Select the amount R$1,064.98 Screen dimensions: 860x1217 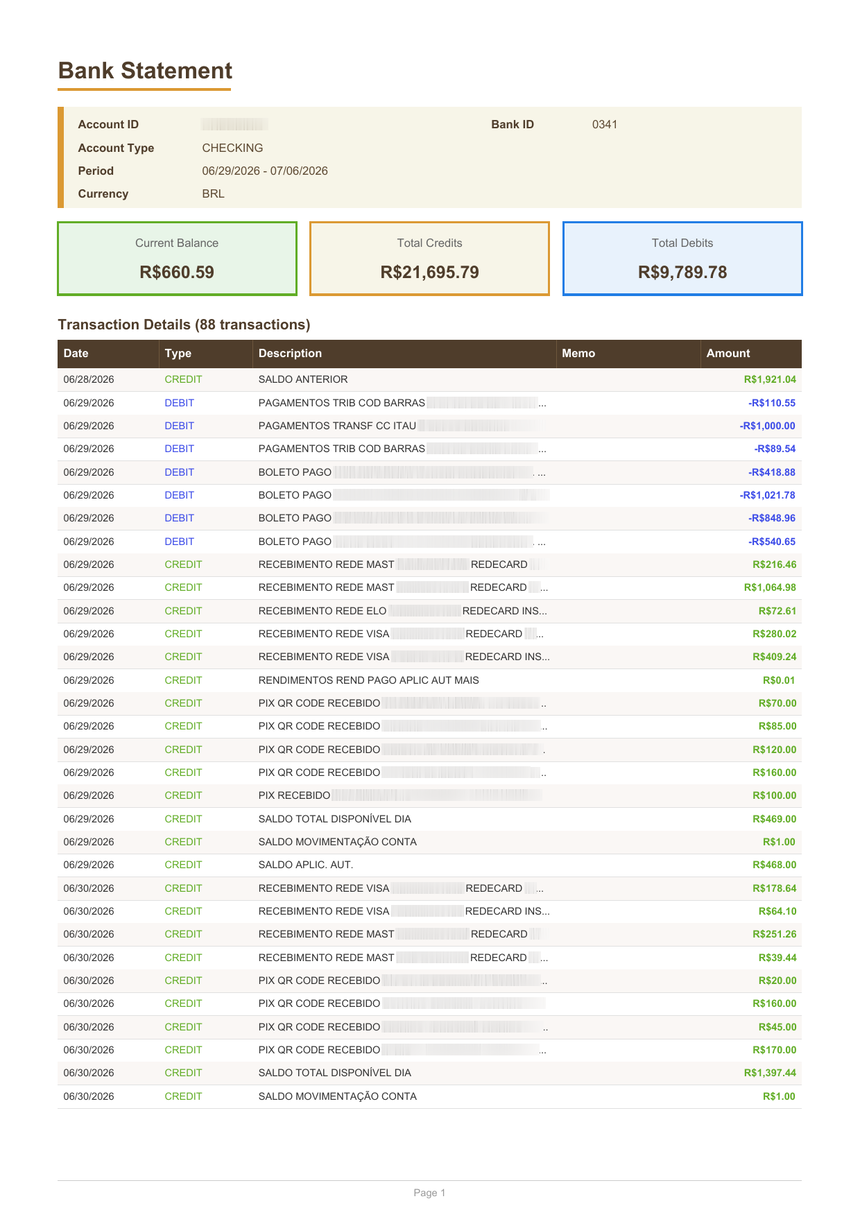pos(770,588)
